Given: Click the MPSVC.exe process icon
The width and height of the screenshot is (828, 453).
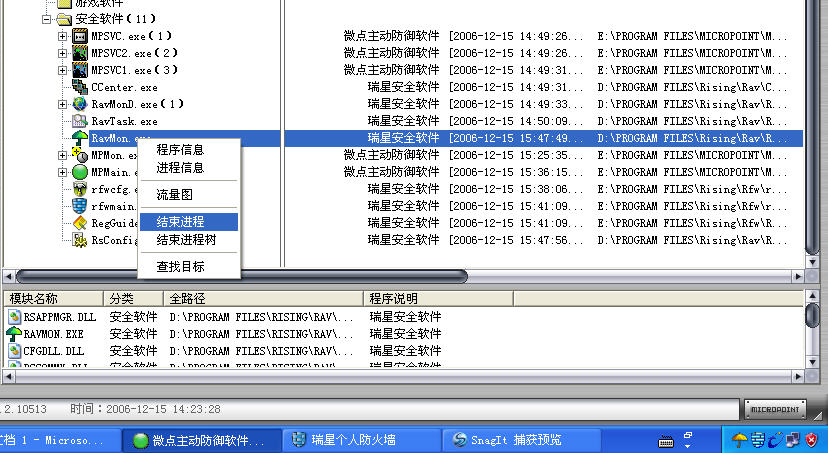Looking at the screenshot, I should pyautogui.click(x=80, y=36).
